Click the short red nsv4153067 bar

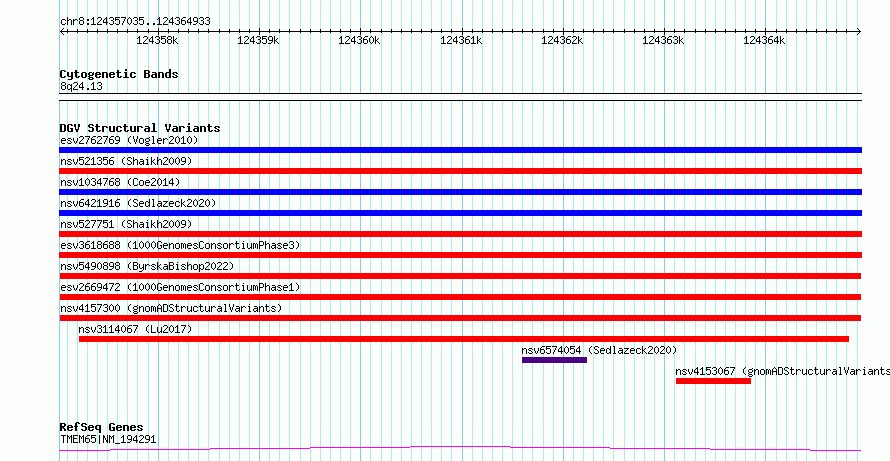713,381
